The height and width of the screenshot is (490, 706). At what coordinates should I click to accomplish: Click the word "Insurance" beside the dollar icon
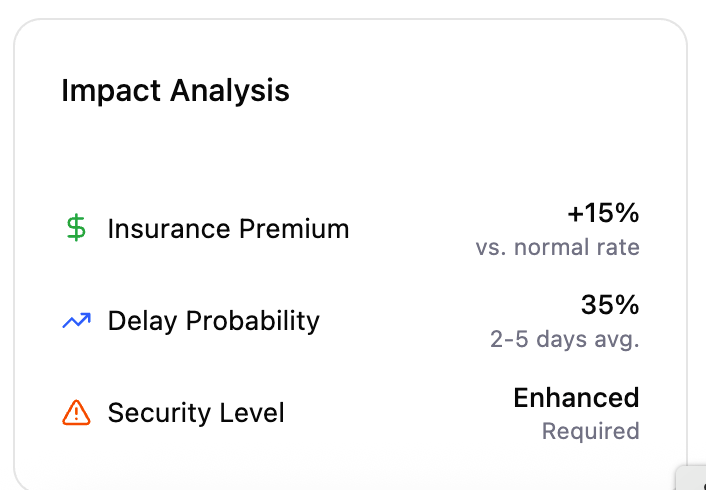(x=168, y=229)
